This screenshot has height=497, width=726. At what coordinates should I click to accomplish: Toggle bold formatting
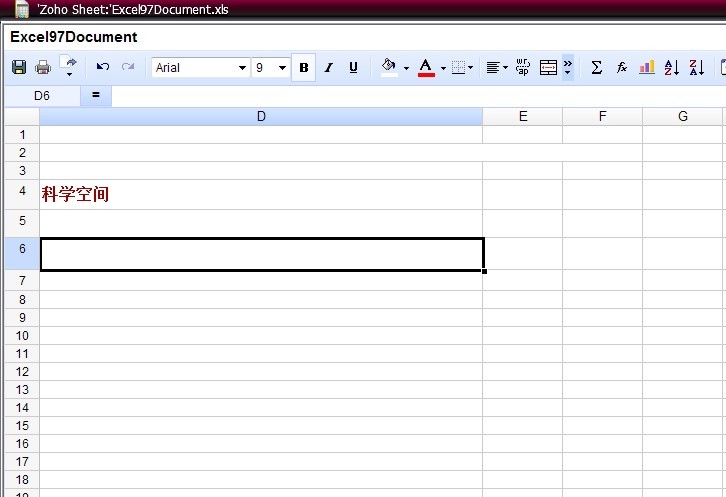pos(304,68)
